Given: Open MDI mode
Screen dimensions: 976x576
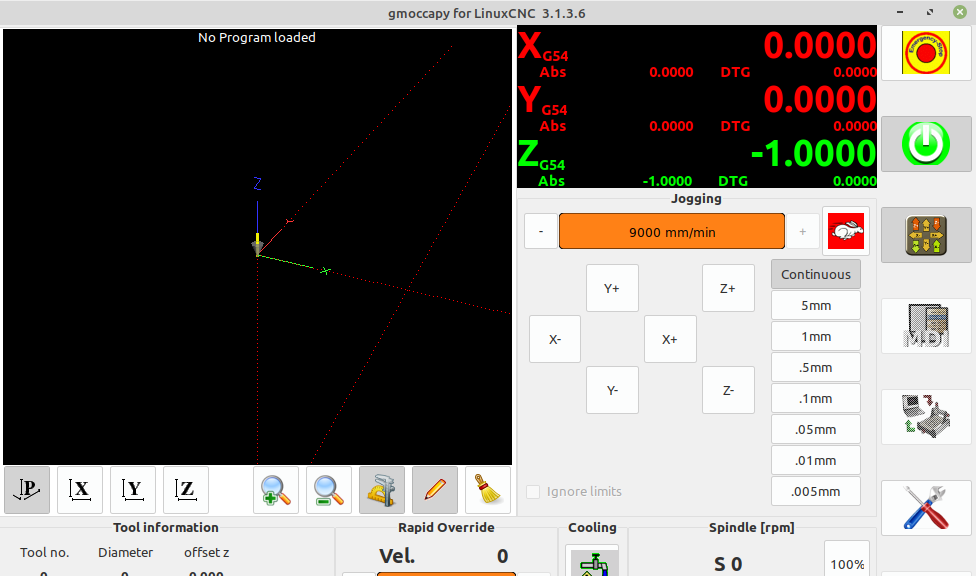Looking at the screenshot, I should point(926,326).
